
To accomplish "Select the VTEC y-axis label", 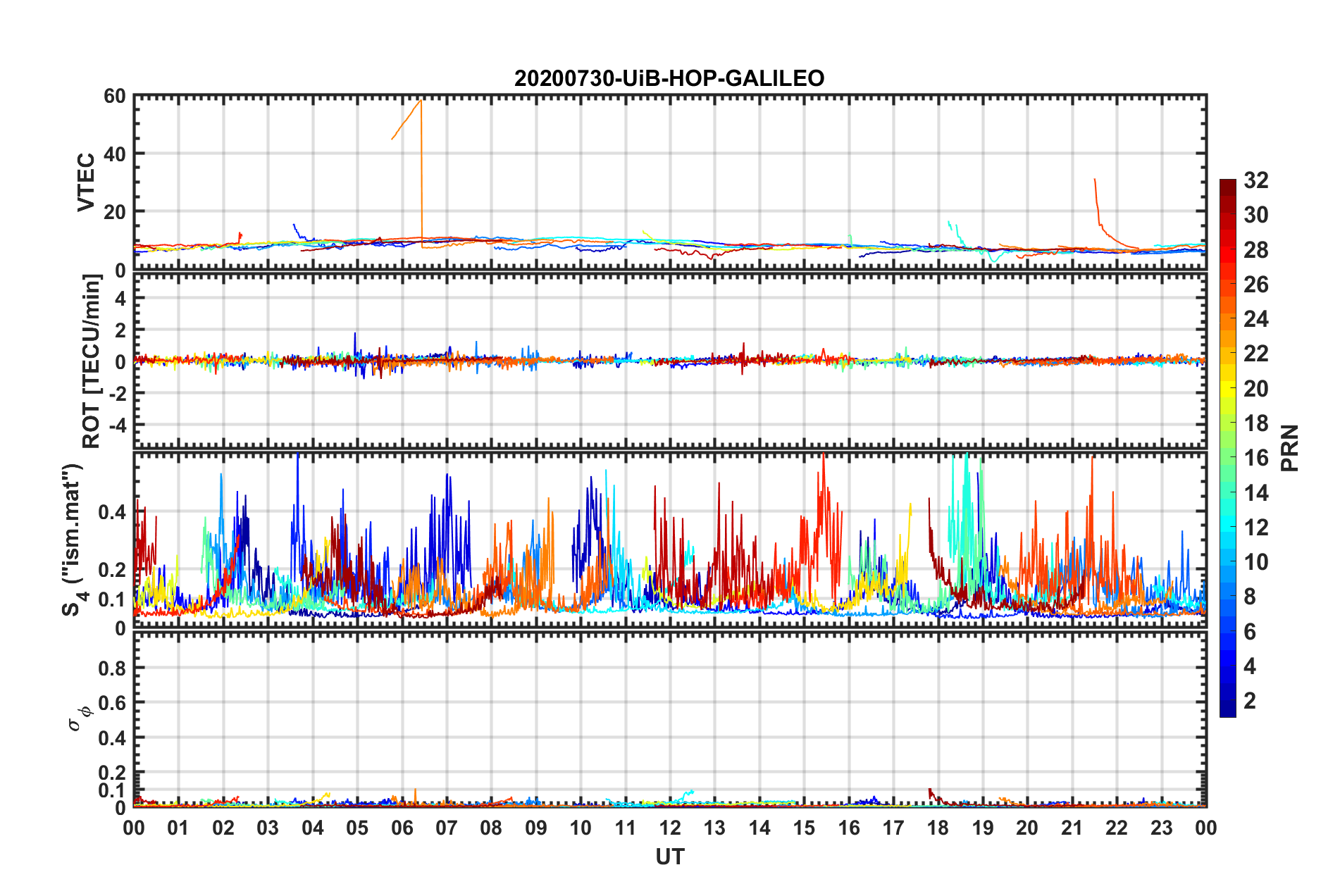I will [x=86, y=182].
